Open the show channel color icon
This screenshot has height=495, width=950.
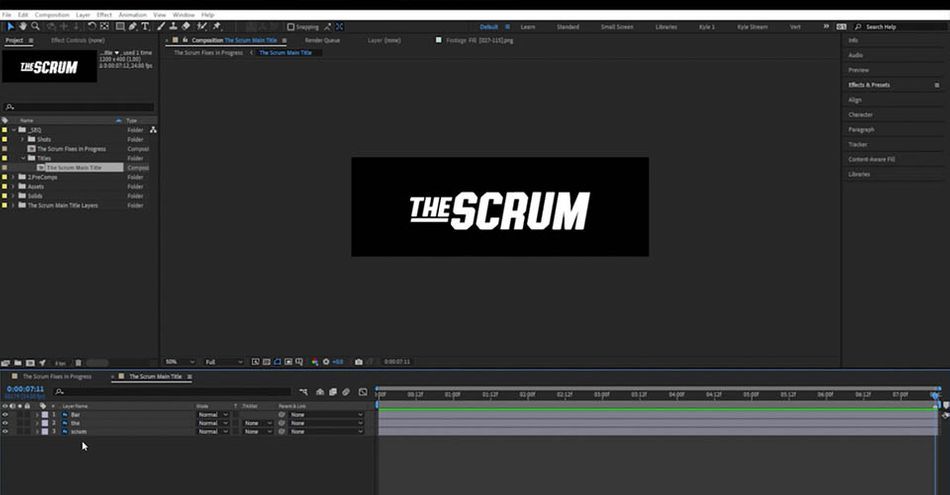[x=315, y=362]
